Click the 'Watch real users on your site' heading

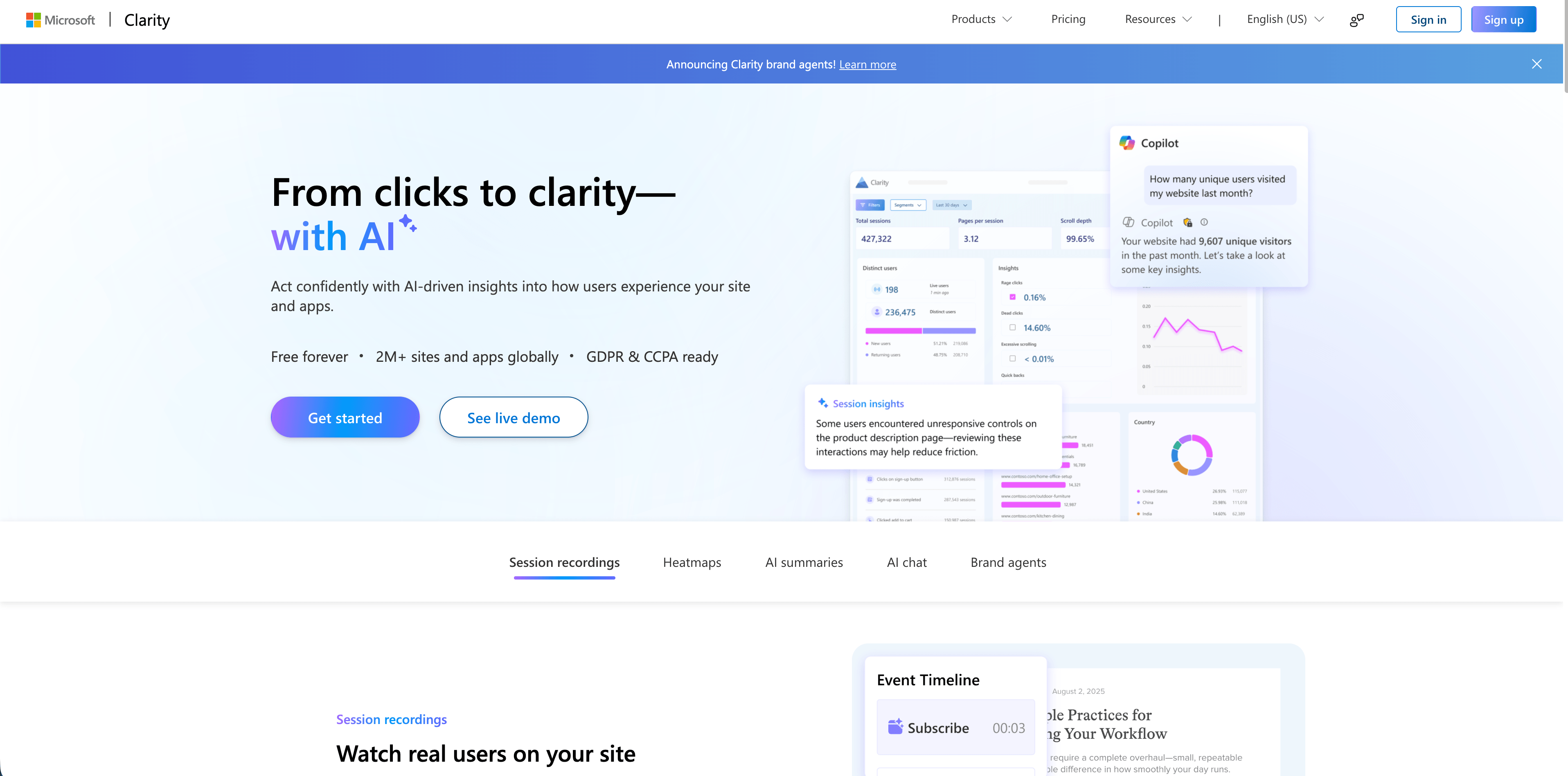pos(486,754)
